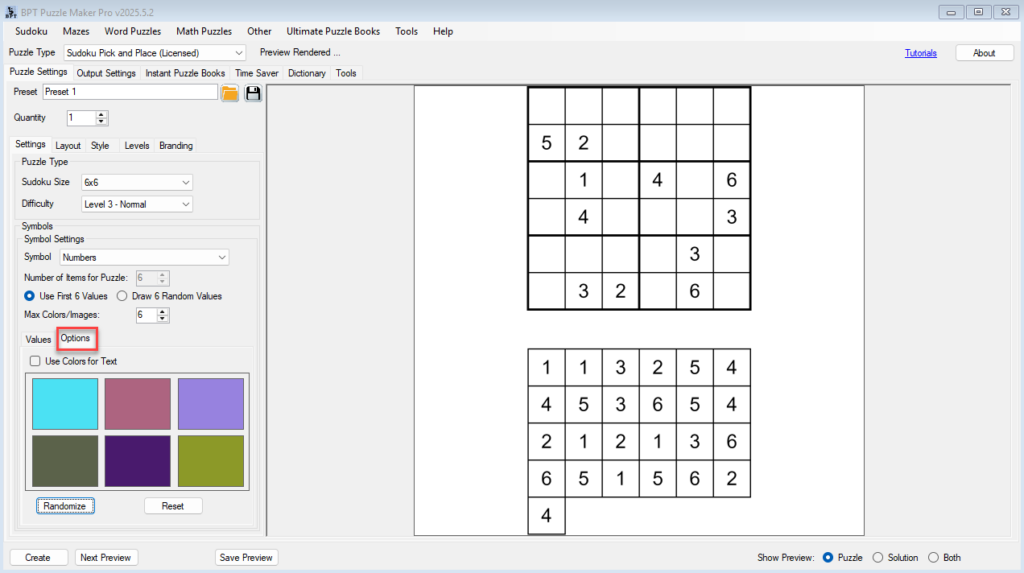Click the Number of Items for Puzzle field
Viewport: 1024px width, 573px height.
pos(146,278)
